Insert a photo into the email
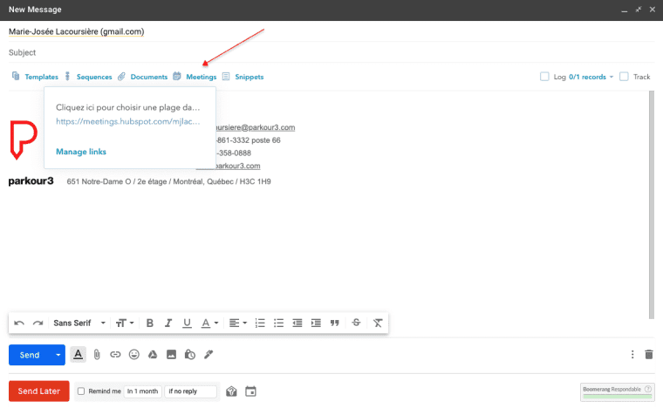Screen dimensions: 663x415 [171, 355]
